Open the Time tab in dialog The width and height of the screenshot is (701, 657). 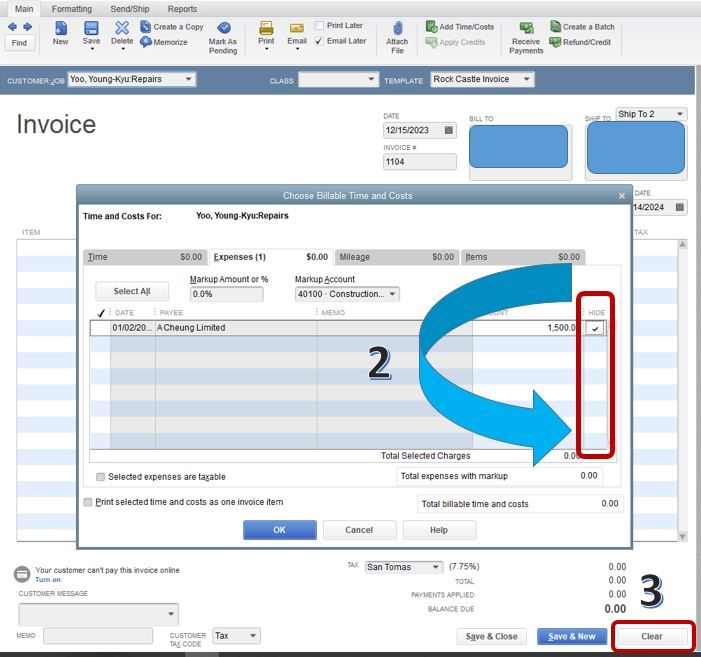[x=145, y=257]
